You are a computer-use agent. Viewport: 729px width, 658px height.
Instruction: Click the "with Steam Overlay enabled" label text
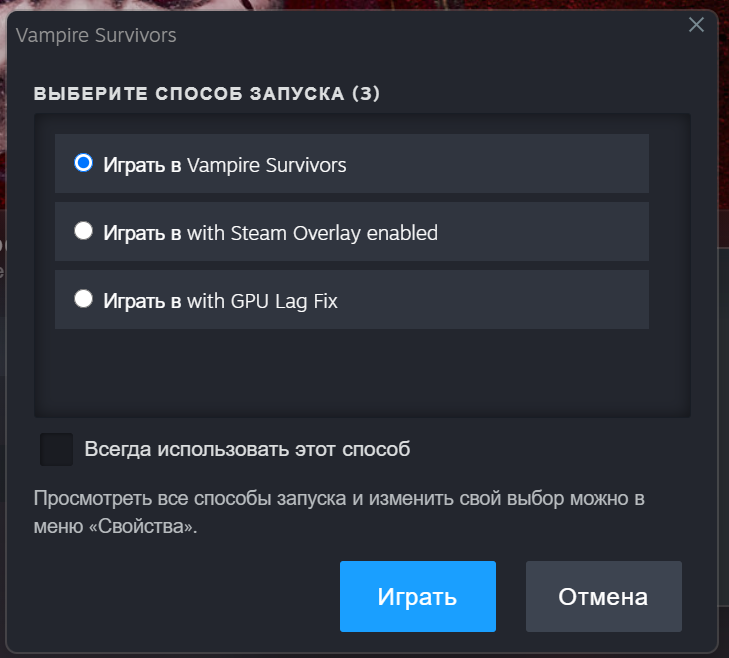(270, 232)
